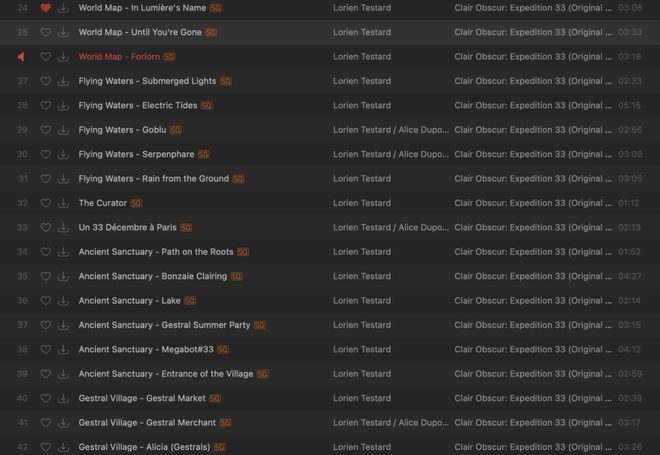Like Gestral Village - Gestral Market with heart

coord(45,398)
